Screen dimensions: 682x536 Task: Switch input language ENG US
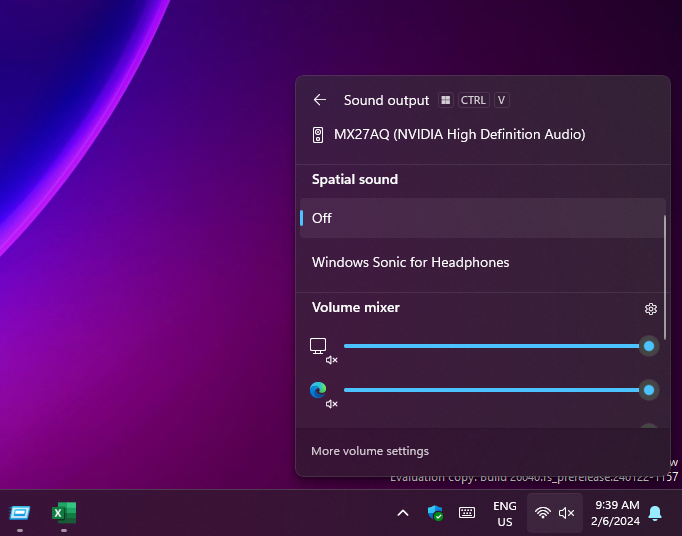(505, 514)
